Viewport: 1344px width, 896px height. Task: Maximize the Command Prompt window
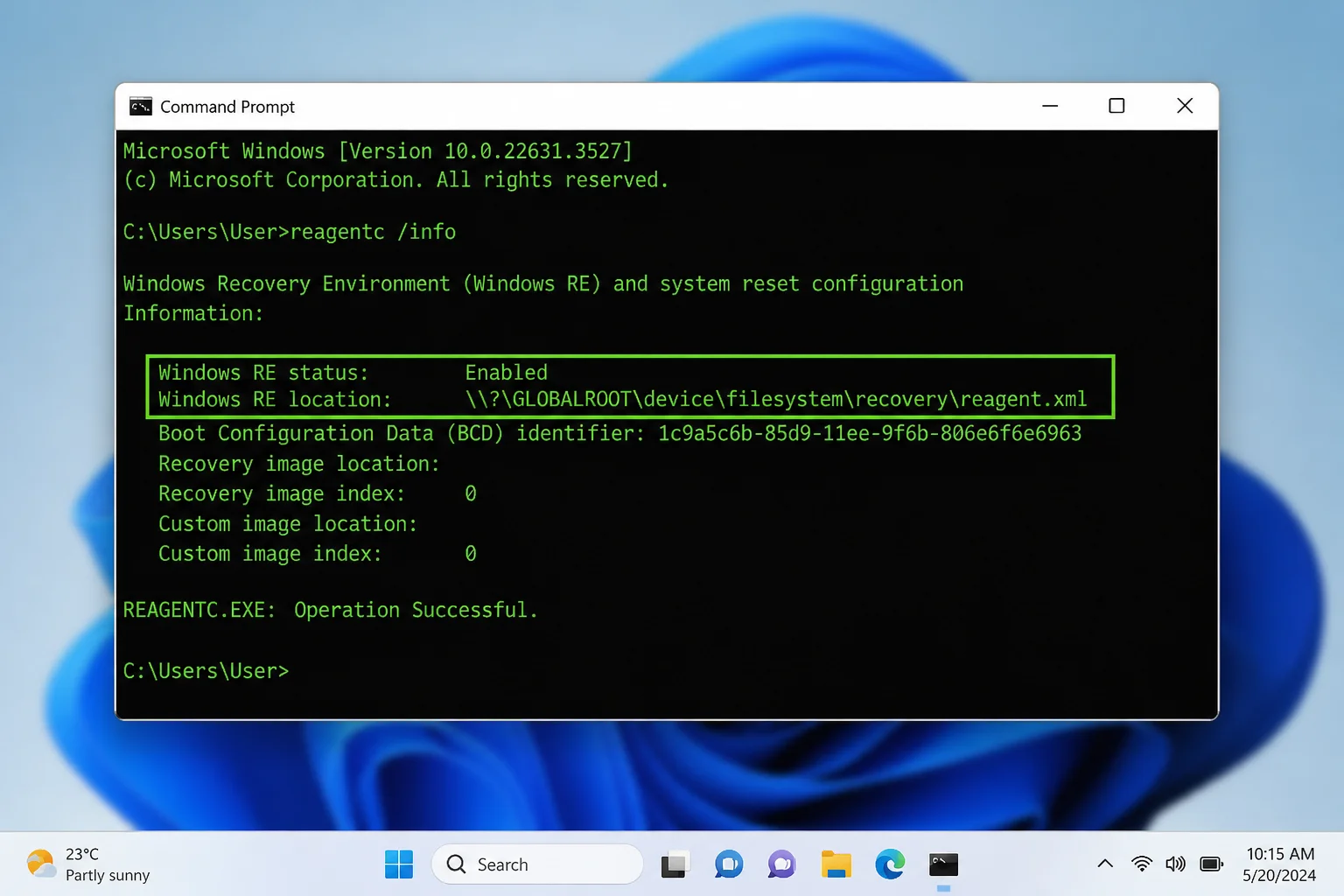pos(1116,106)
